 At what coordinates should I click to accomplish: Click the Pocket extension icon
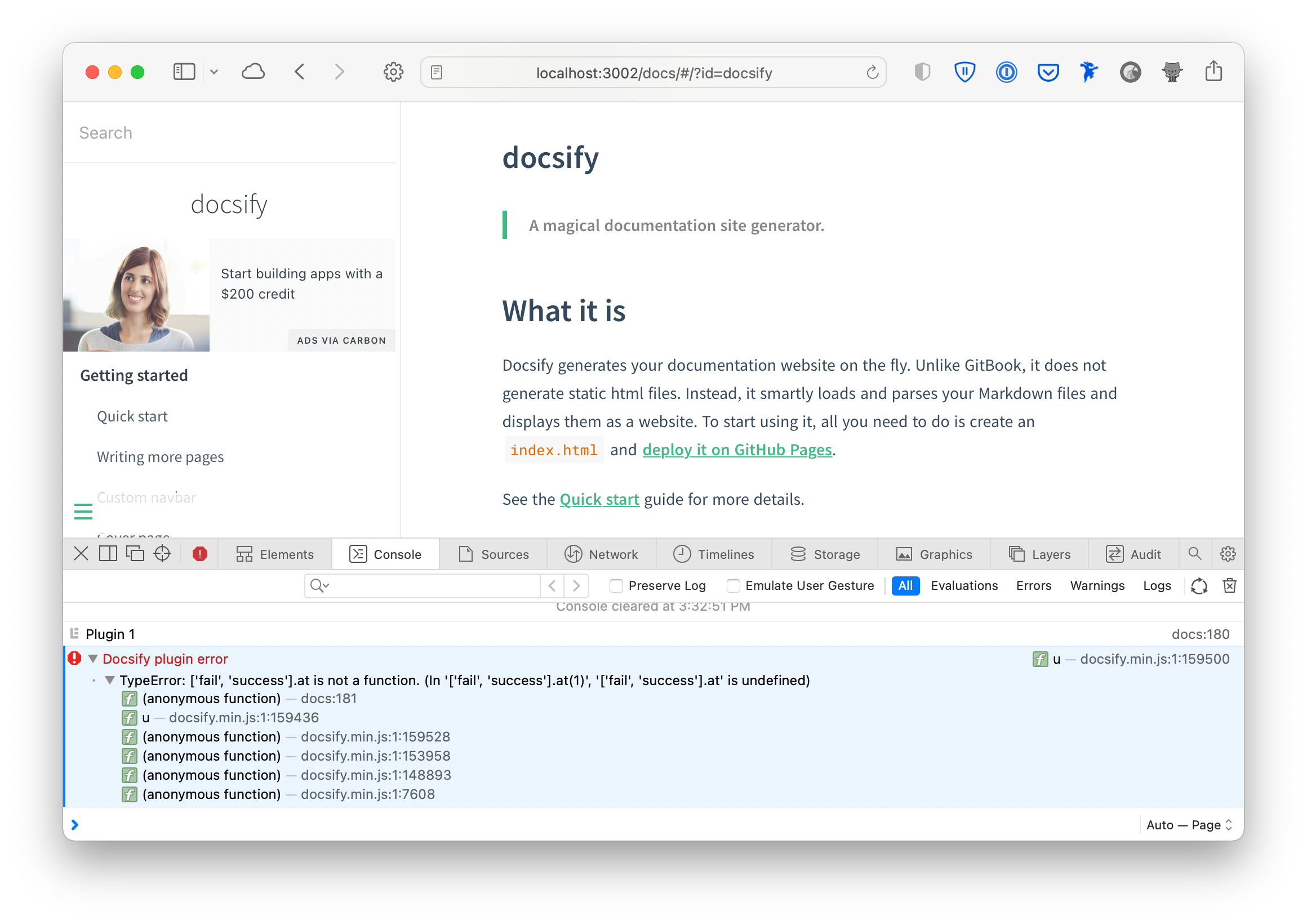coord(1048,73)
